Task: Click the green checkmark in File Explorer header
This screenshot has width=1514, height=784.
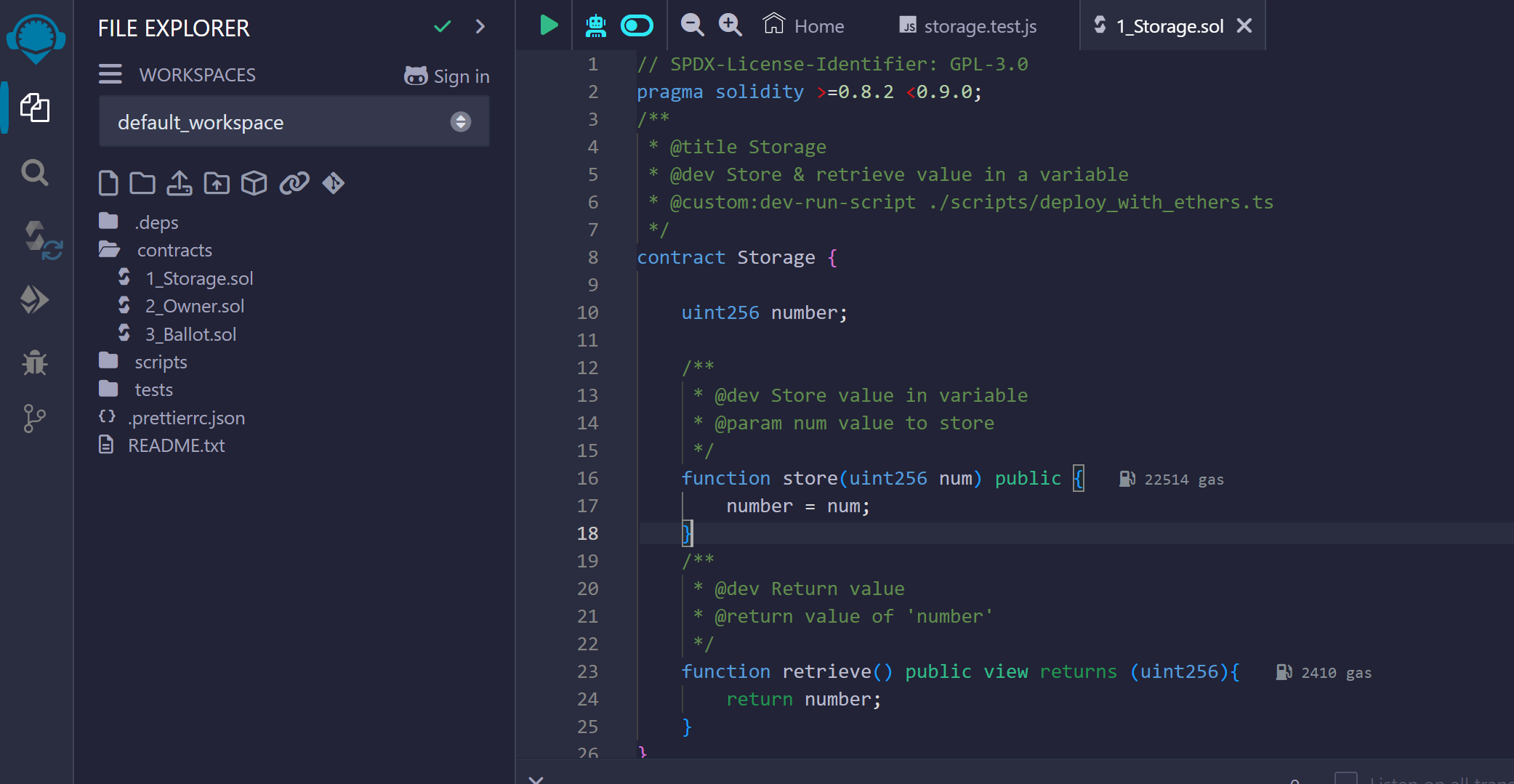Action: tap(442, 27)
